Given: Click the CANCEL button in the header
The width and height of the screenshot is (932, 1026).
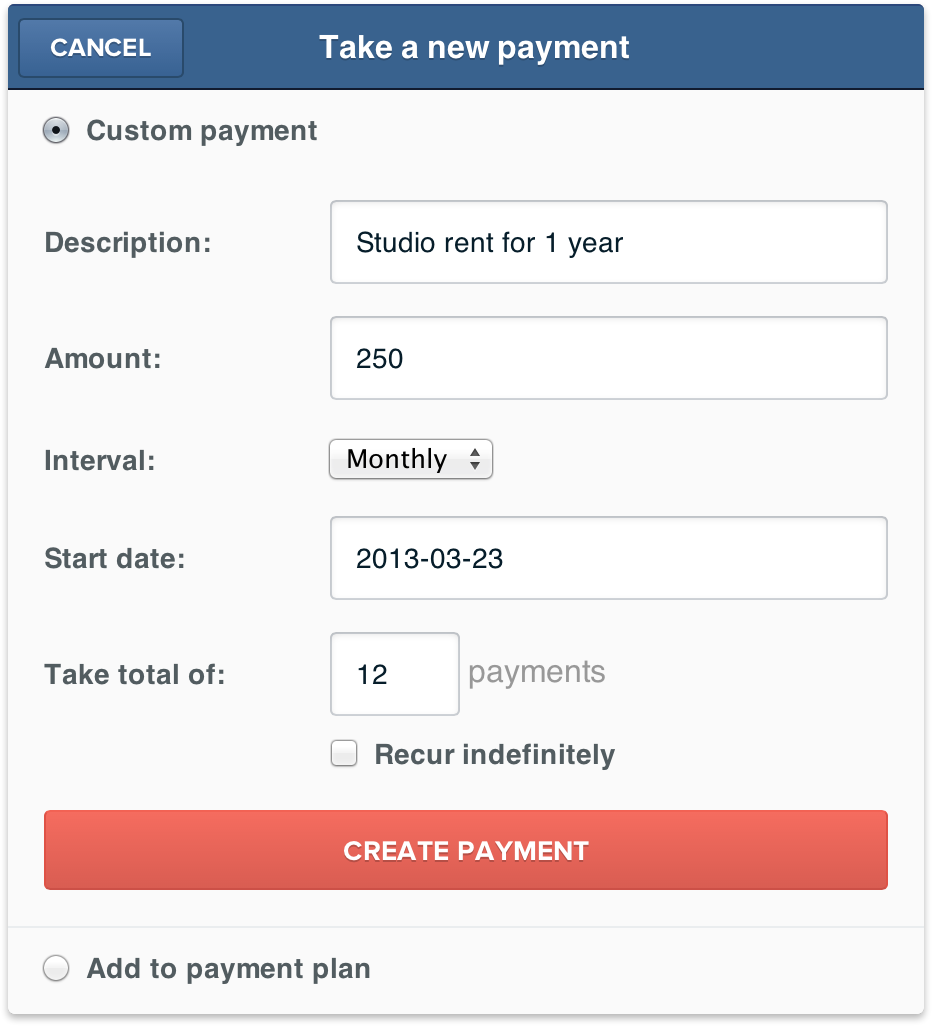Looking at the screenshot, I should pyautogui.click(x=101, y=48).
